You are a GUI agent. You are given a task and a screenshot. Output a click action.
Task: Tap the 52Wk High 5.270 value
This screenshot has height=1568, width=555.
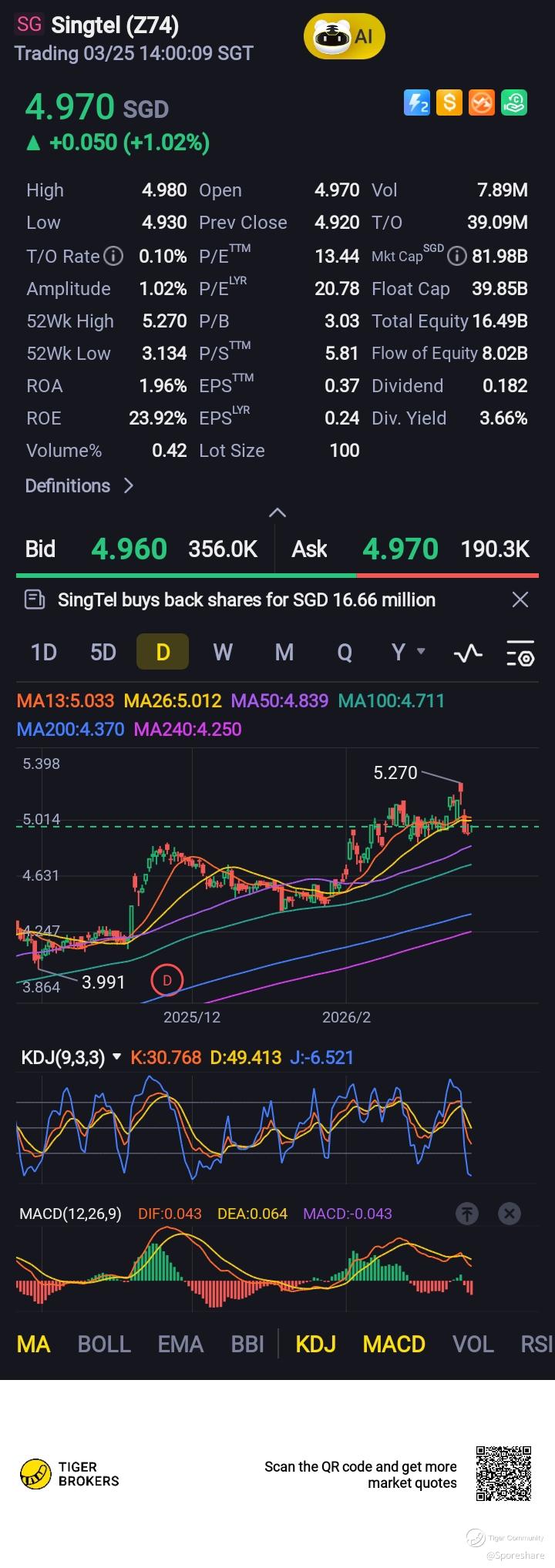click(164, 321)
